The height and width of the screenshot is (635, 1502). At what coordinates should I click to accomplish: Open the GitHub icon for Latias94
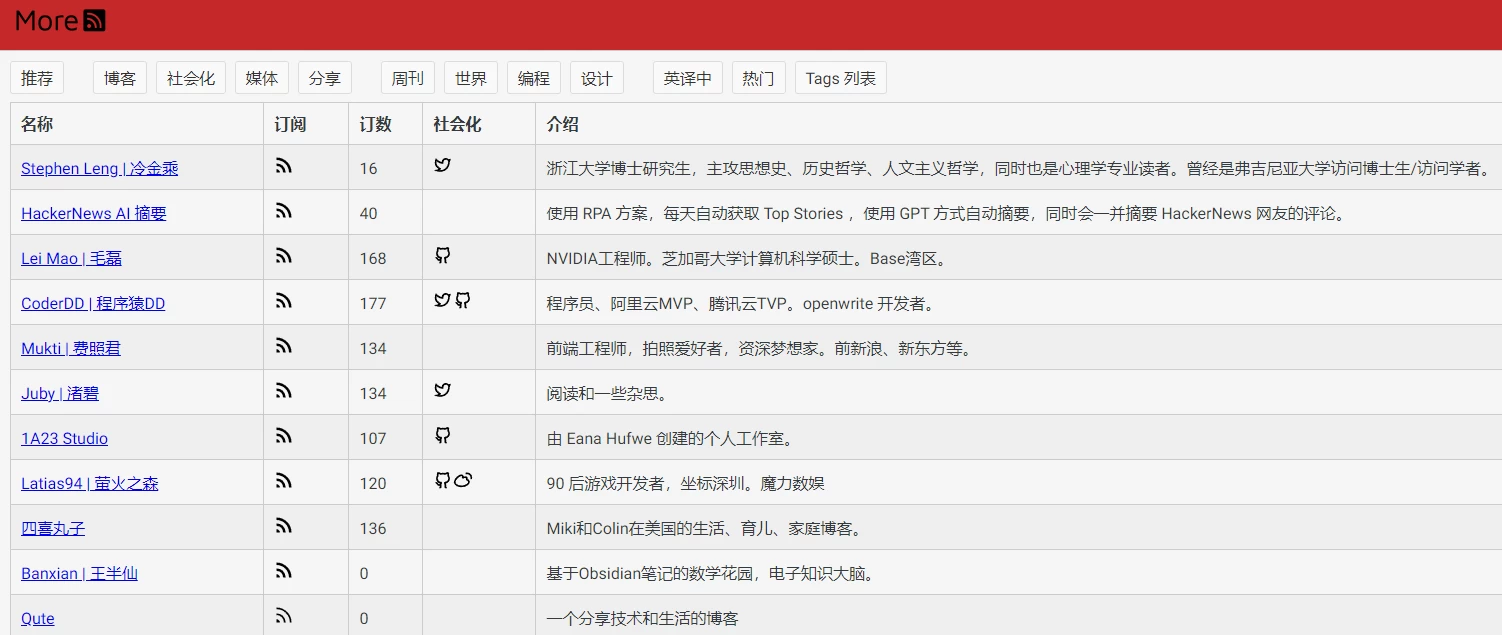(442, 481)
